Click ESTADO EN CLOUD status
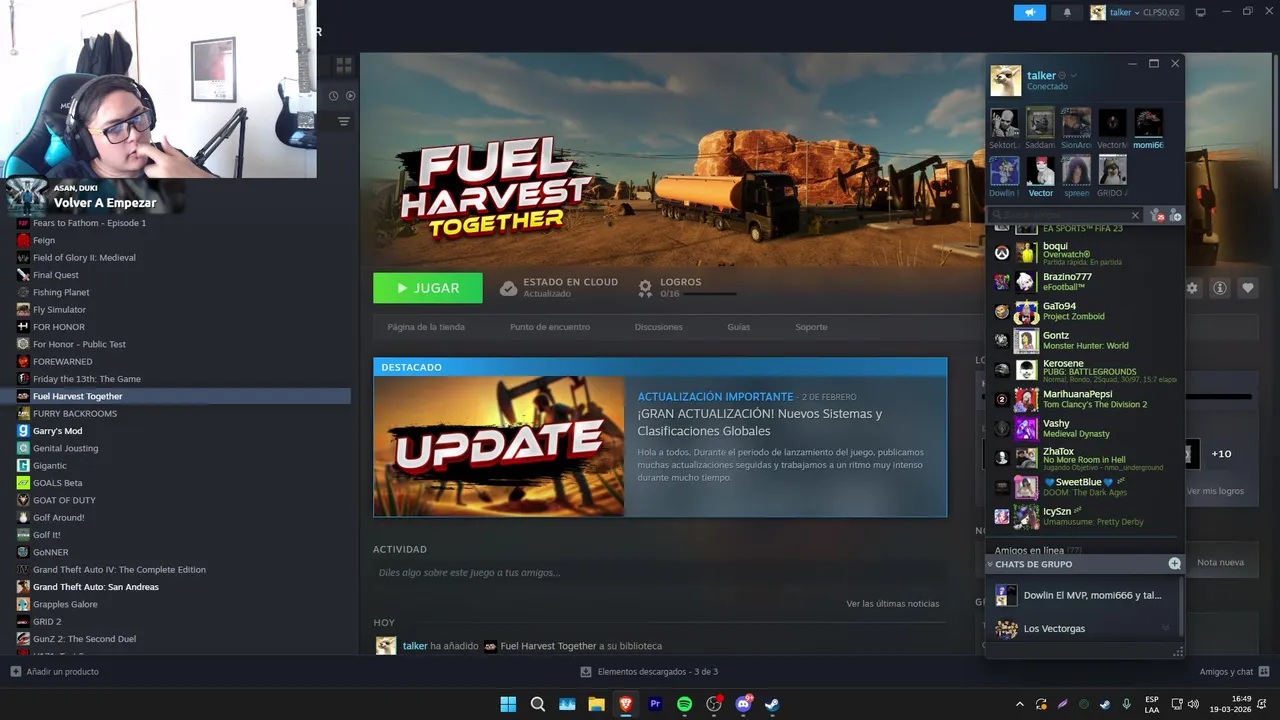Viewport: 1280px width, 720px height. click(559, 288)
